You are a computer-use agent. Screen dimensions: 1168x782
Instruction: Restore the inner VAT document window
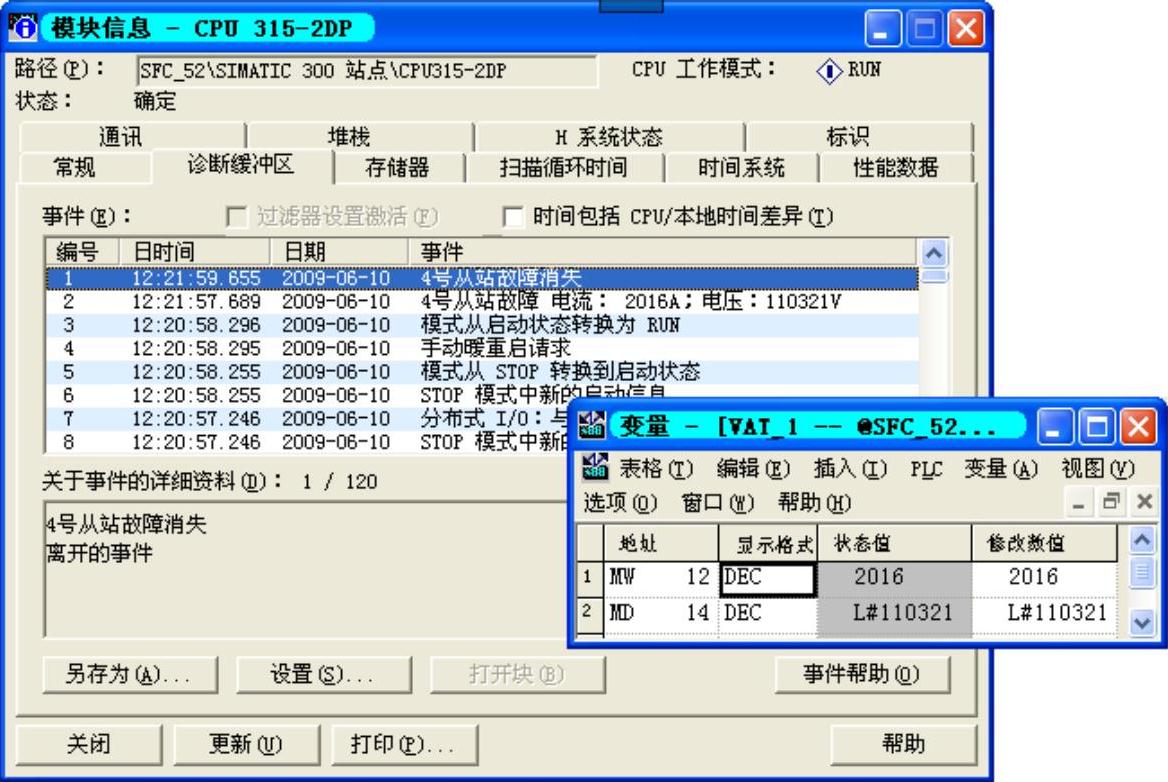click(x=1111, y=503)
